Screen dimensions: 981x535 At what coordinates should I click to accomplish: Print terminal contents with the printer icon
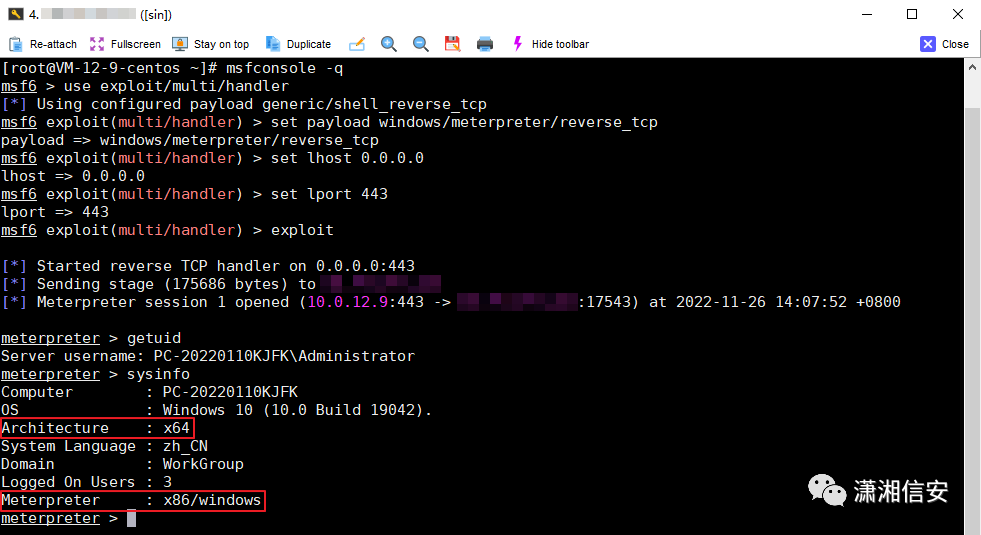point(485,44)
